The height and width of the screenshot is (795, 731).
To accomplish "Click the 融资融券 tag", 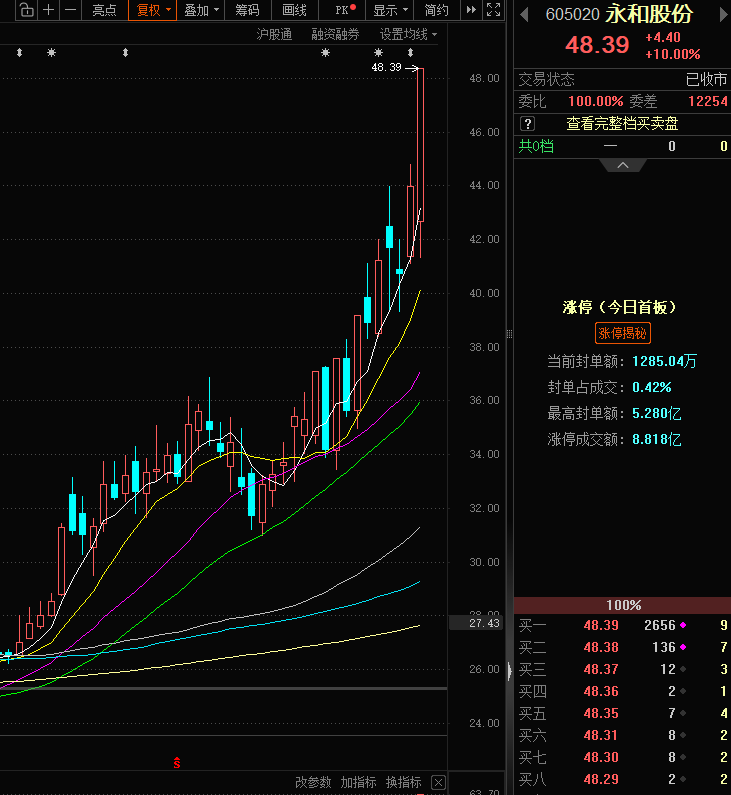I will click(x=335, y=34).
